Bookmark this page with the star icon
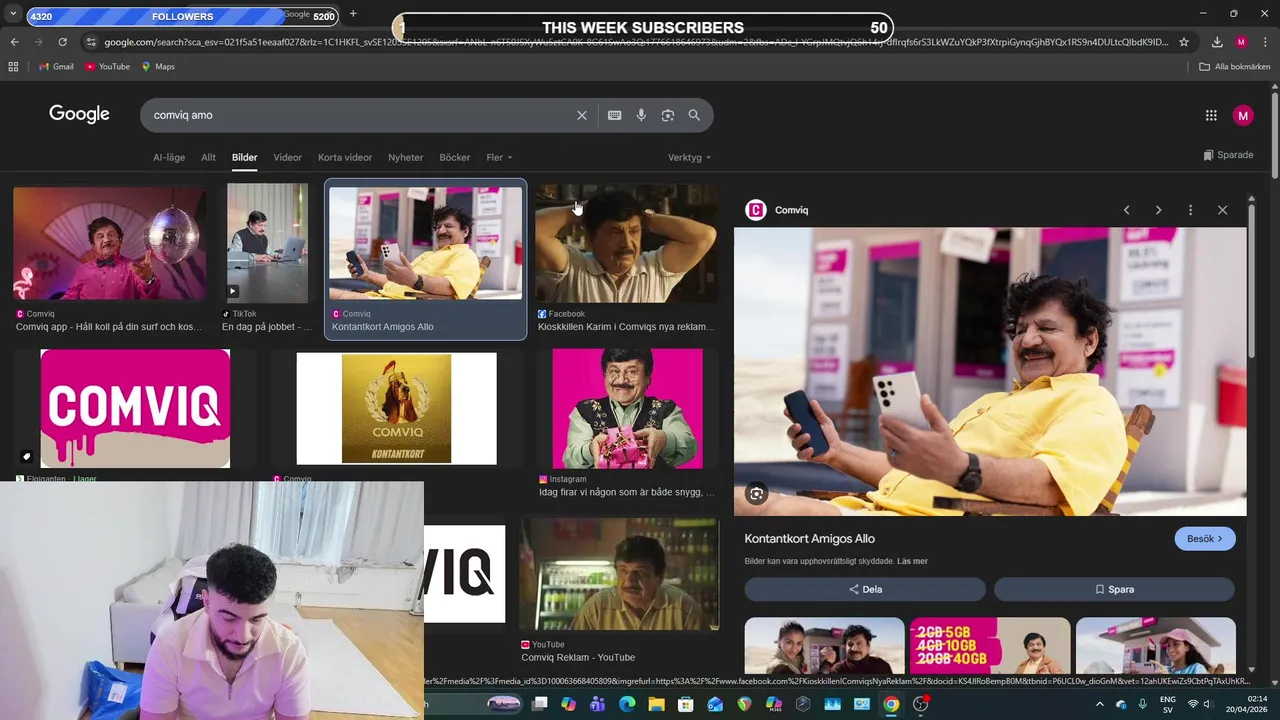1280x720 pixels. pos(1184,42)
